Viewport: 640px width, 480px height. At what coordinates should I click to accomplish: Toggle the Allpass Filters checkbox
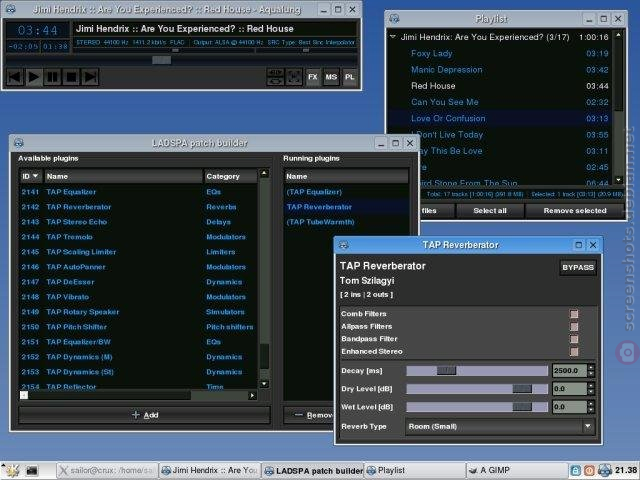[574, 327]
